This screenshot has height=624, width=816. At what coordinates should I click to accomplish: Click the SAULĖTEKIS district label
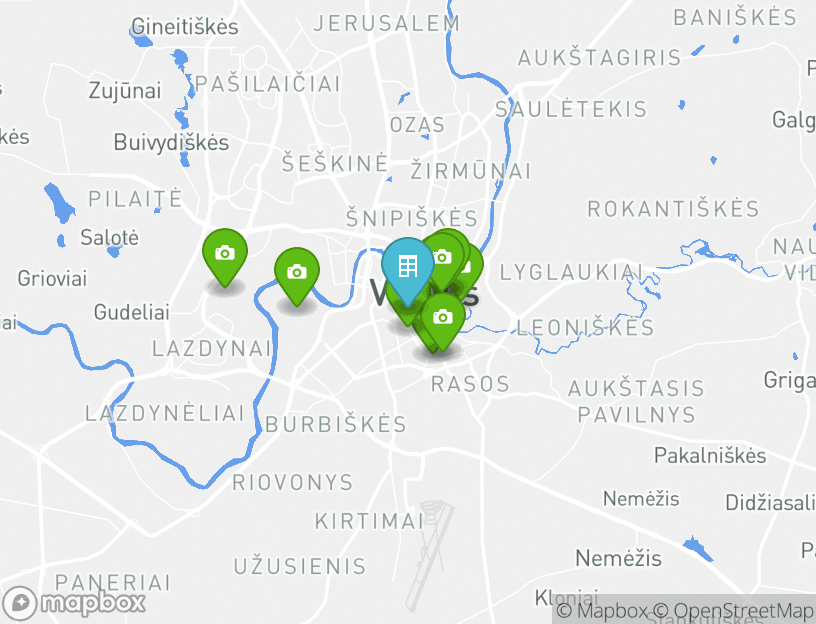click(x=571, y=109)
